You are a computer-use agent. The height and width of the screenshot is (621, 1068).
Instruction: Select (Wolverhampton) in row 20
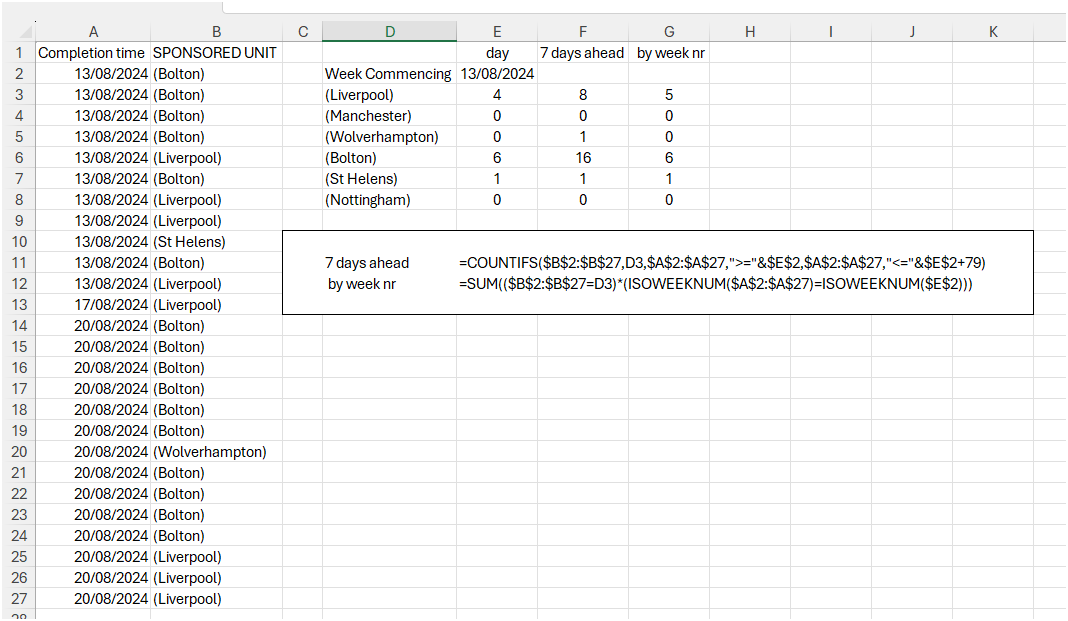[217, 451]
